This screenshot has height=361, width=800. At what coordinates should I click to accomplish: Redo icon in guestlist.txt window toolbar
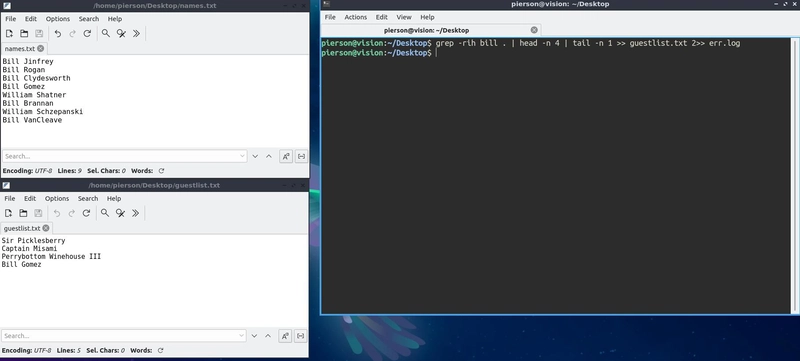pos(71,213)
